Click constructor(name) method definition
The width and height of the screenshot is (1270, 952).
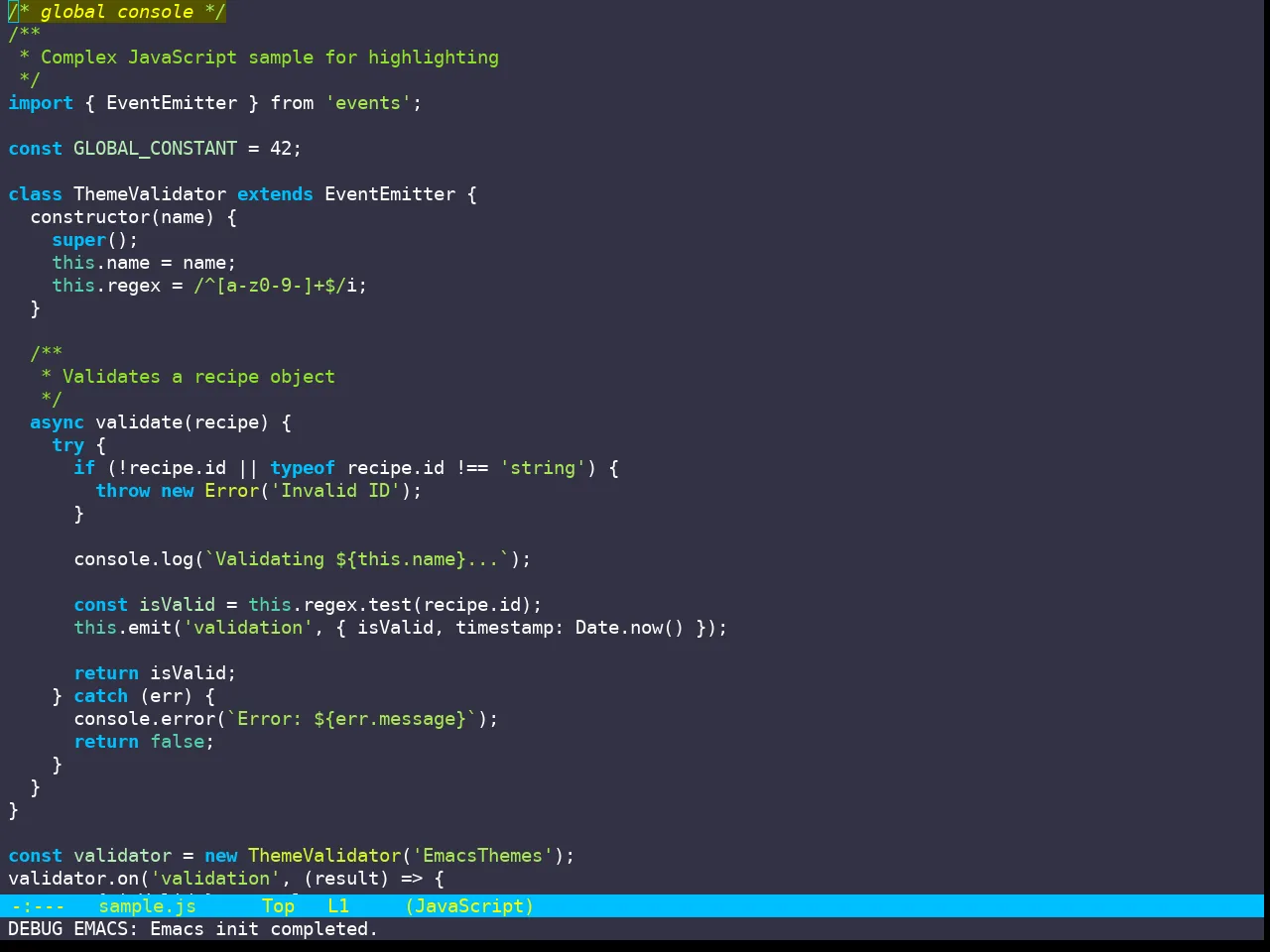coord(122,217)
